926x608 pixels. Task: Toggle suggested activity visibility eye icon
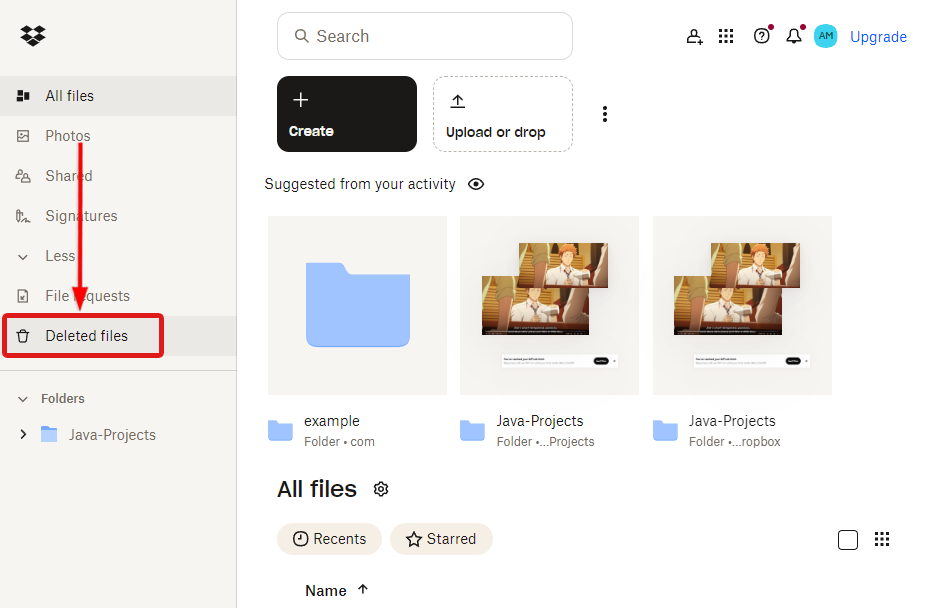476,184
